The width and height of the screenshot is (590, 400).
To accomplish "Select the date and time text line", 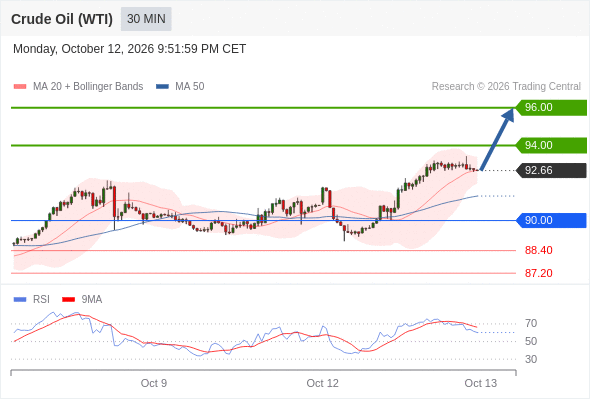I will [129, 49].
